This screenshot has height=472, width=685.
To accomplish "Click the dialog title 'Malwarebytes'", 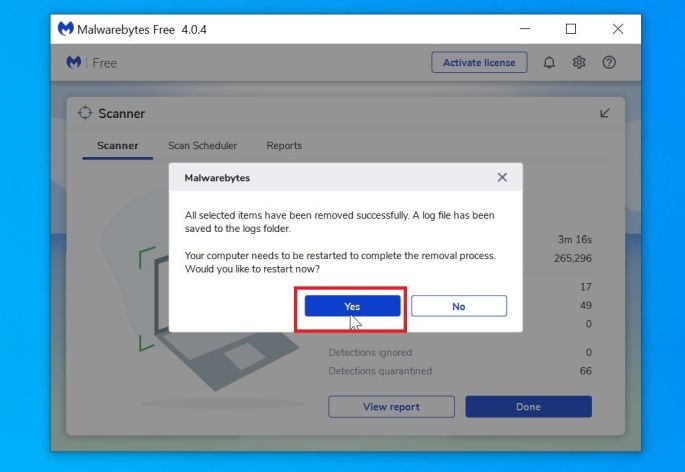I will (x=217, y=178).
